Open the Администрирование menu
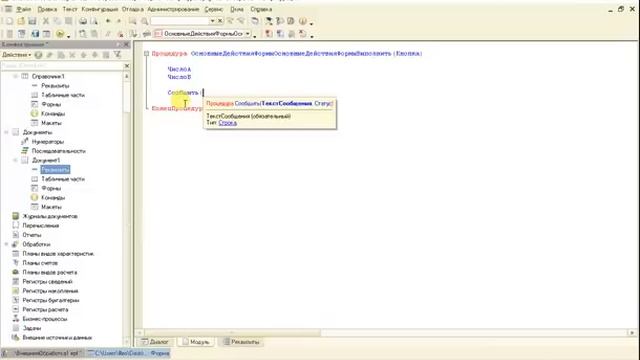Screen dimensions: 640x360 point(173,9)
